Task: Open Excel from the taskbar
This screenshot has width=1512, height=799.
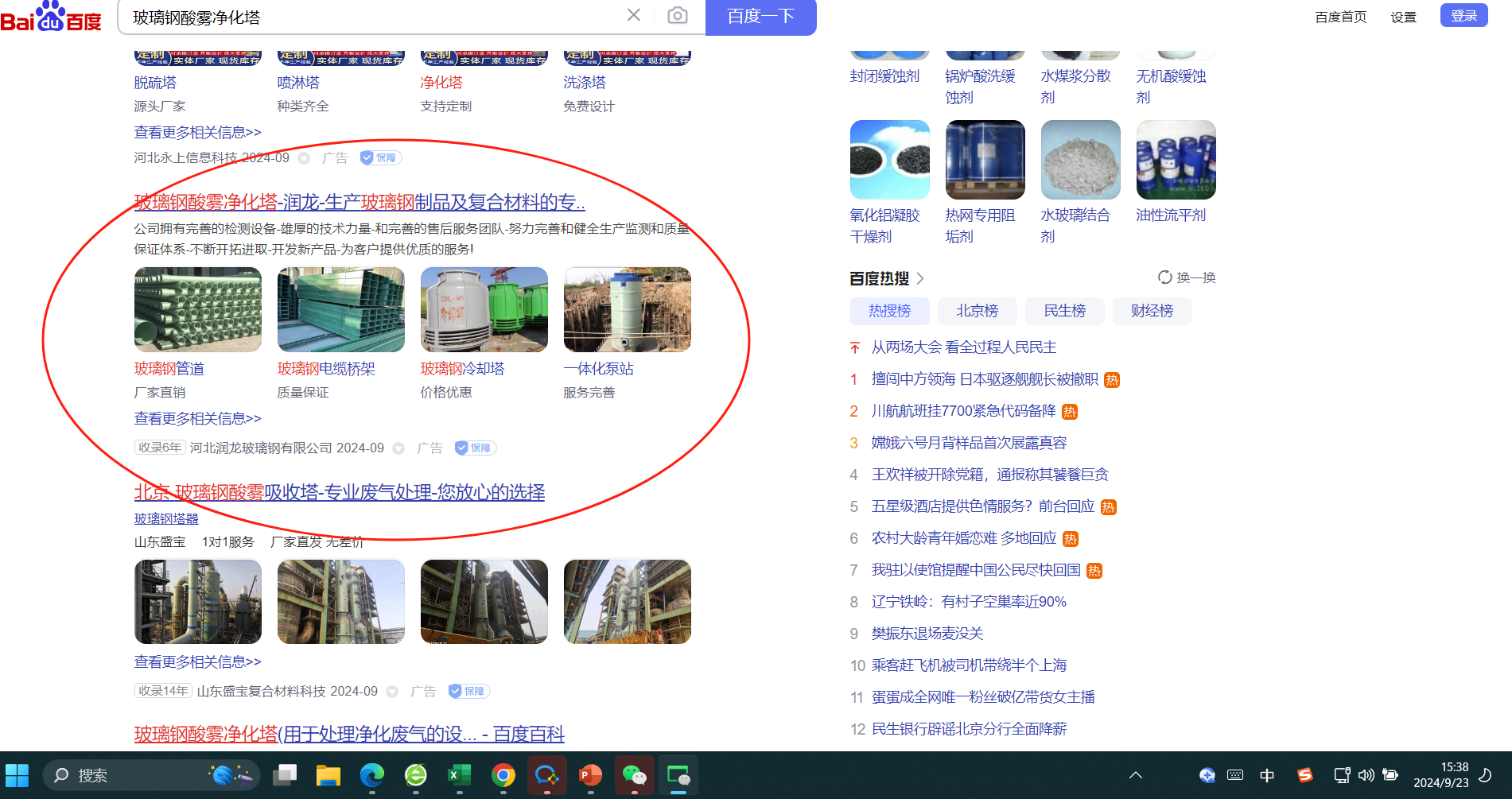Action: pos(460,775)
